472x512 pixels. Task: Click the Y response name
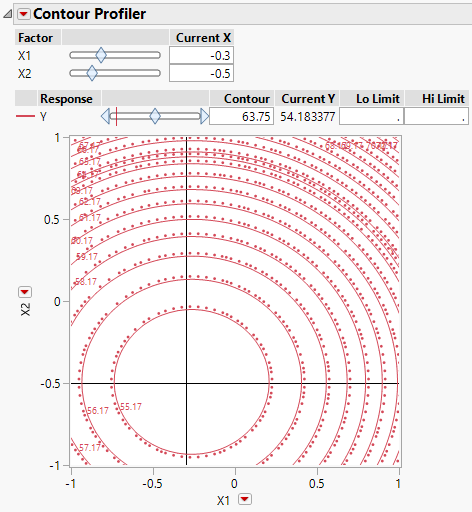coord(43,117)
